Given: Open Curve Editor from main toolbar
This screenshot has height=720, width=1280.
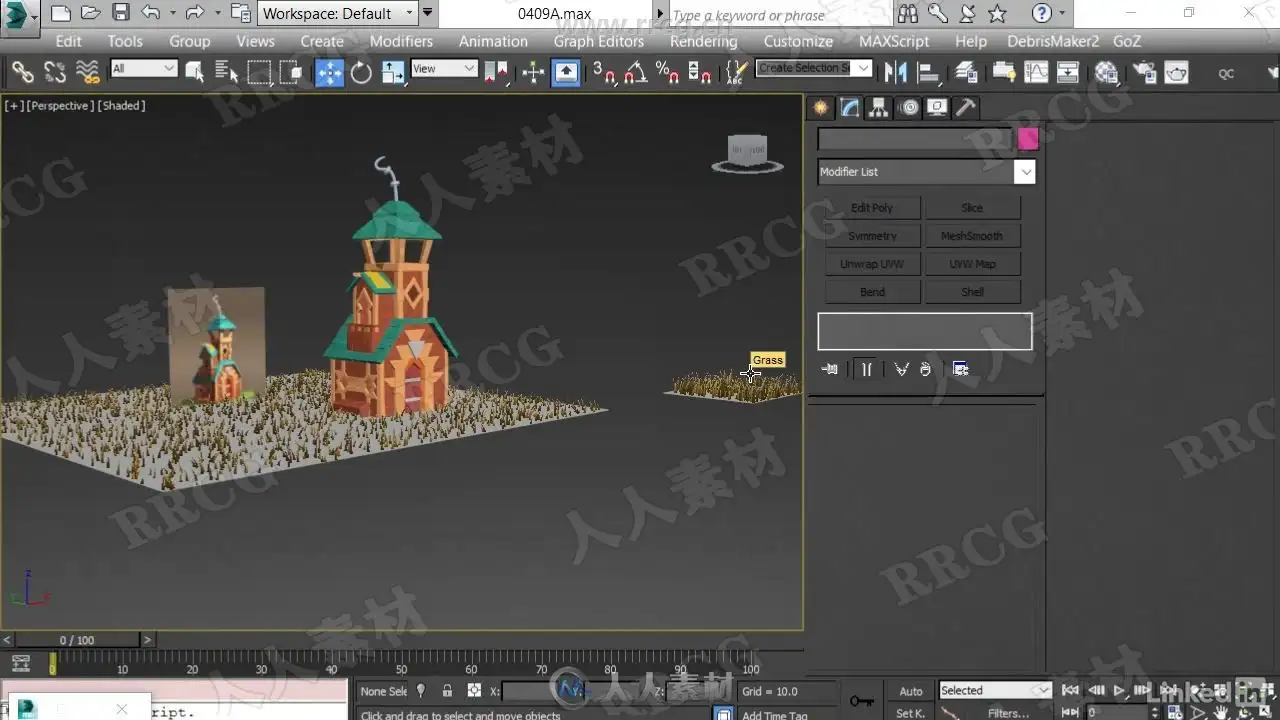Looking at the screenshot, I should click(1036, 72).
